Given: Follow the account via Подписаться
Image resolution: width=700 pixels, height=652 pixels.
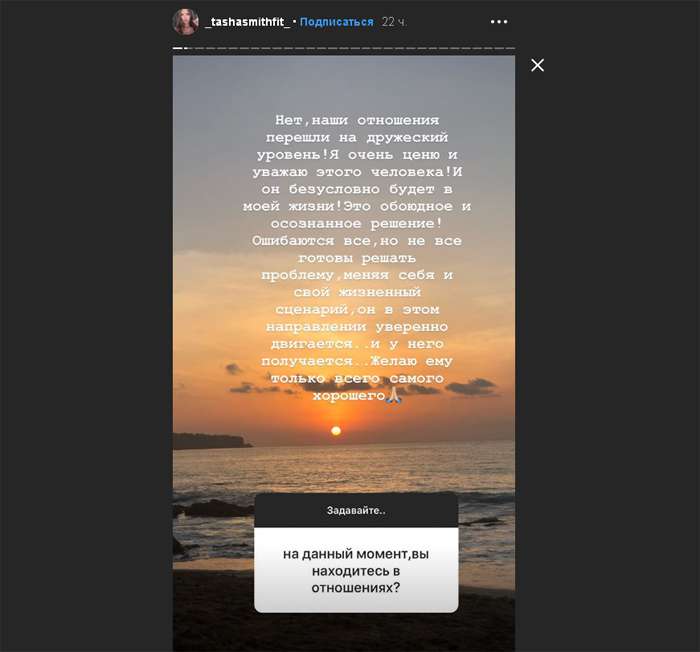Looking at the screenshot, I should tap(337, 22).
